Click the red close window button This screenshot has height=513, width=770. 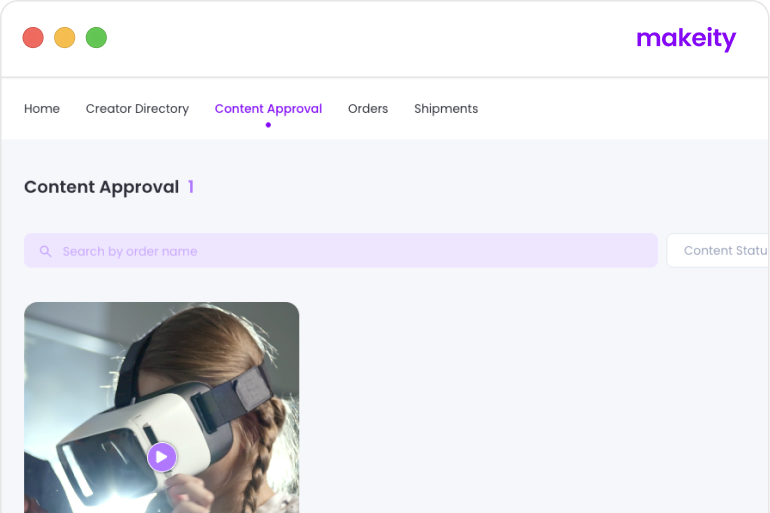pyautogui.click(x=33, y=37)
